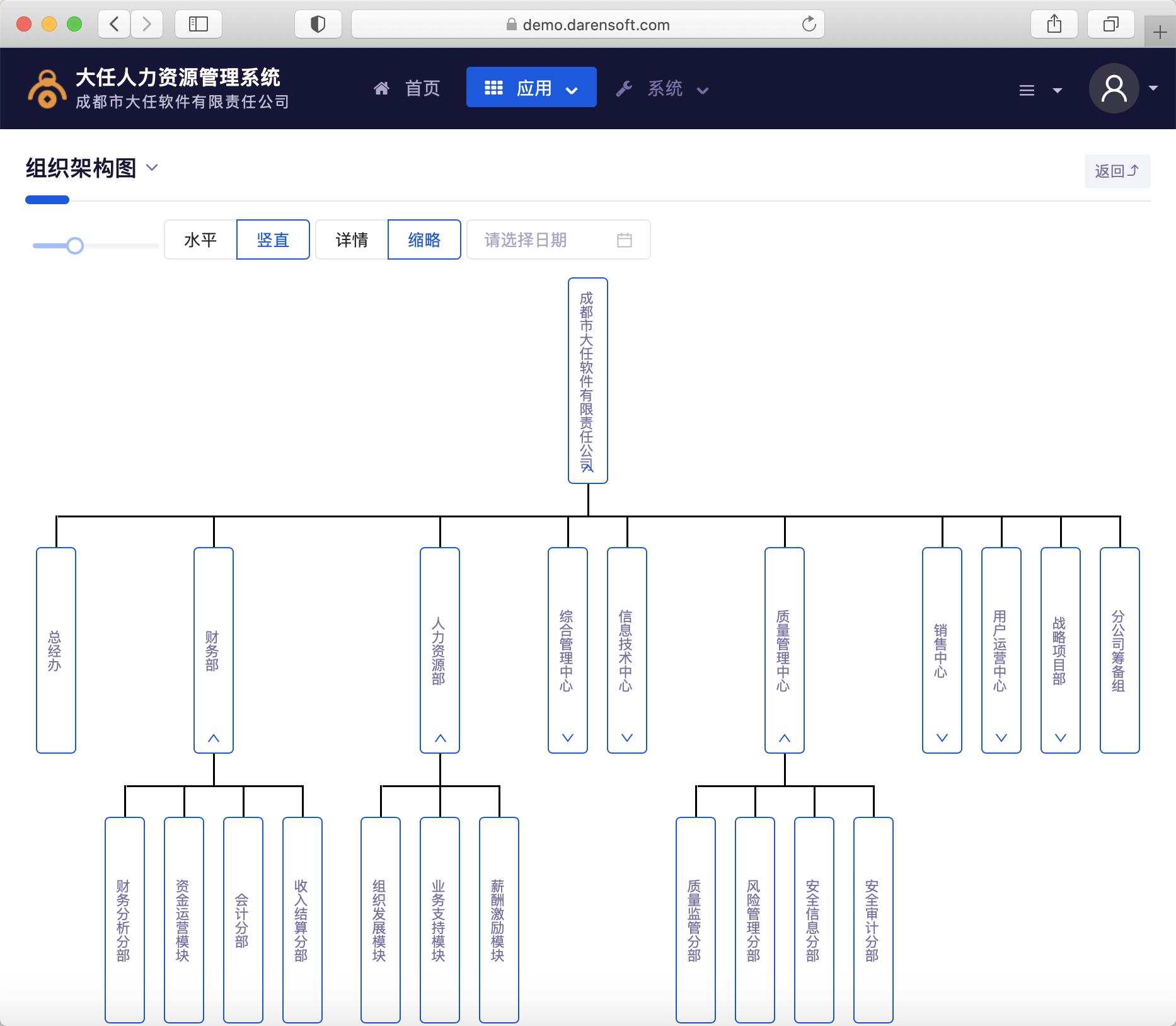Click the wrench icon beside 系统
The width and height of the screenshot is (1176, 1026).
click(624, 88)
